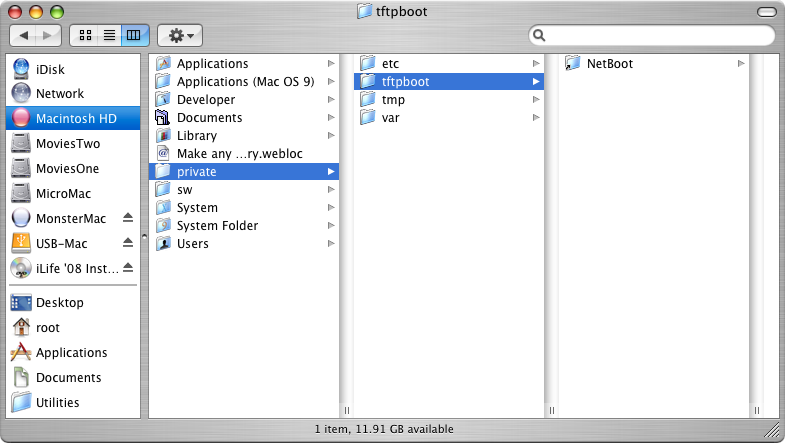
Task: Switch to list view
Action: (109, 36)
